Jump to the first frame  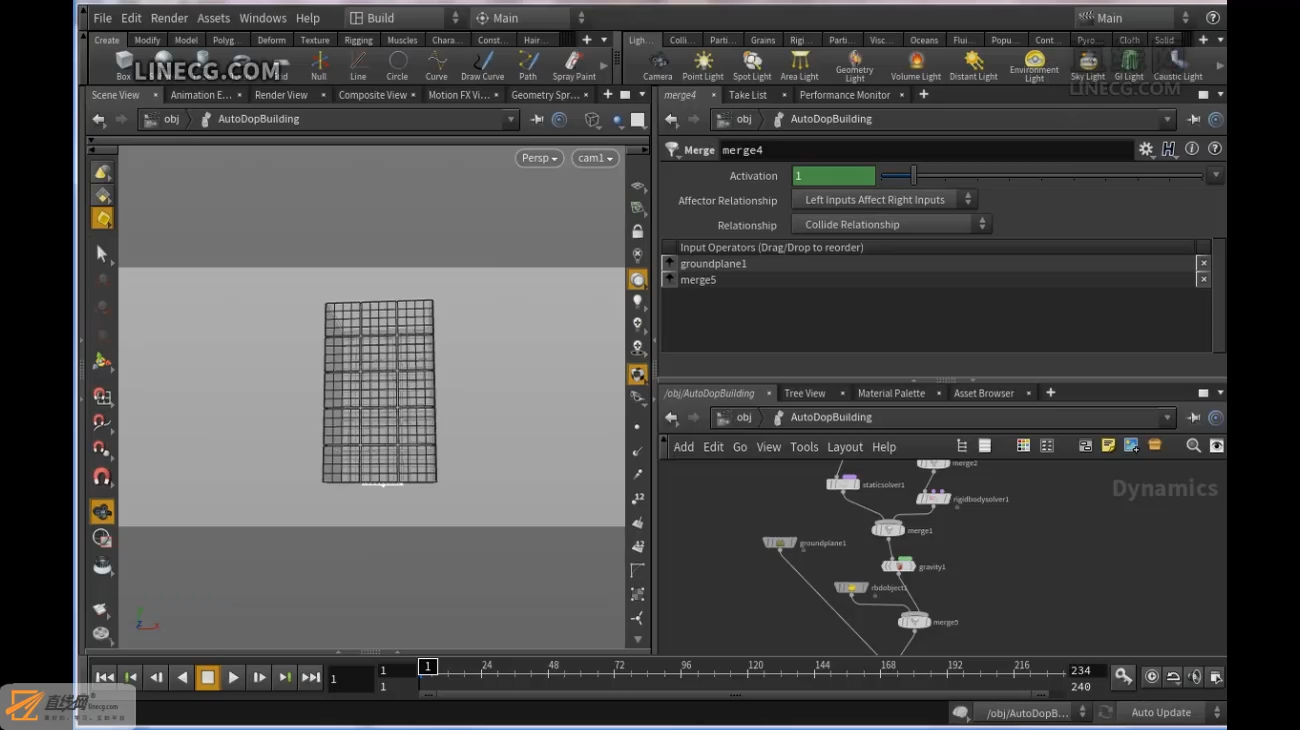[104, 677]
